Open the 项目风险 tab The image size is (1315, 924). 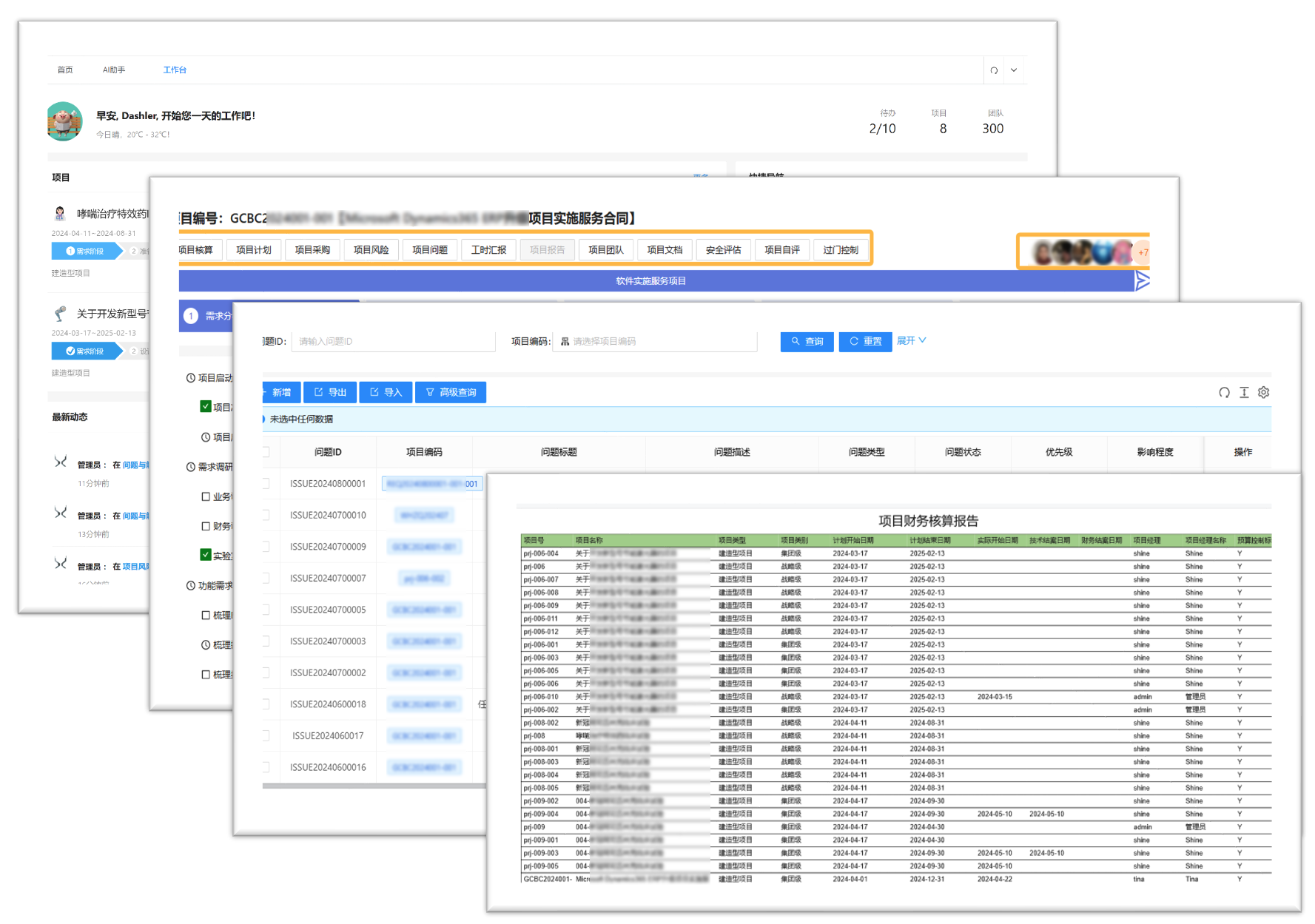click(371, 250)
